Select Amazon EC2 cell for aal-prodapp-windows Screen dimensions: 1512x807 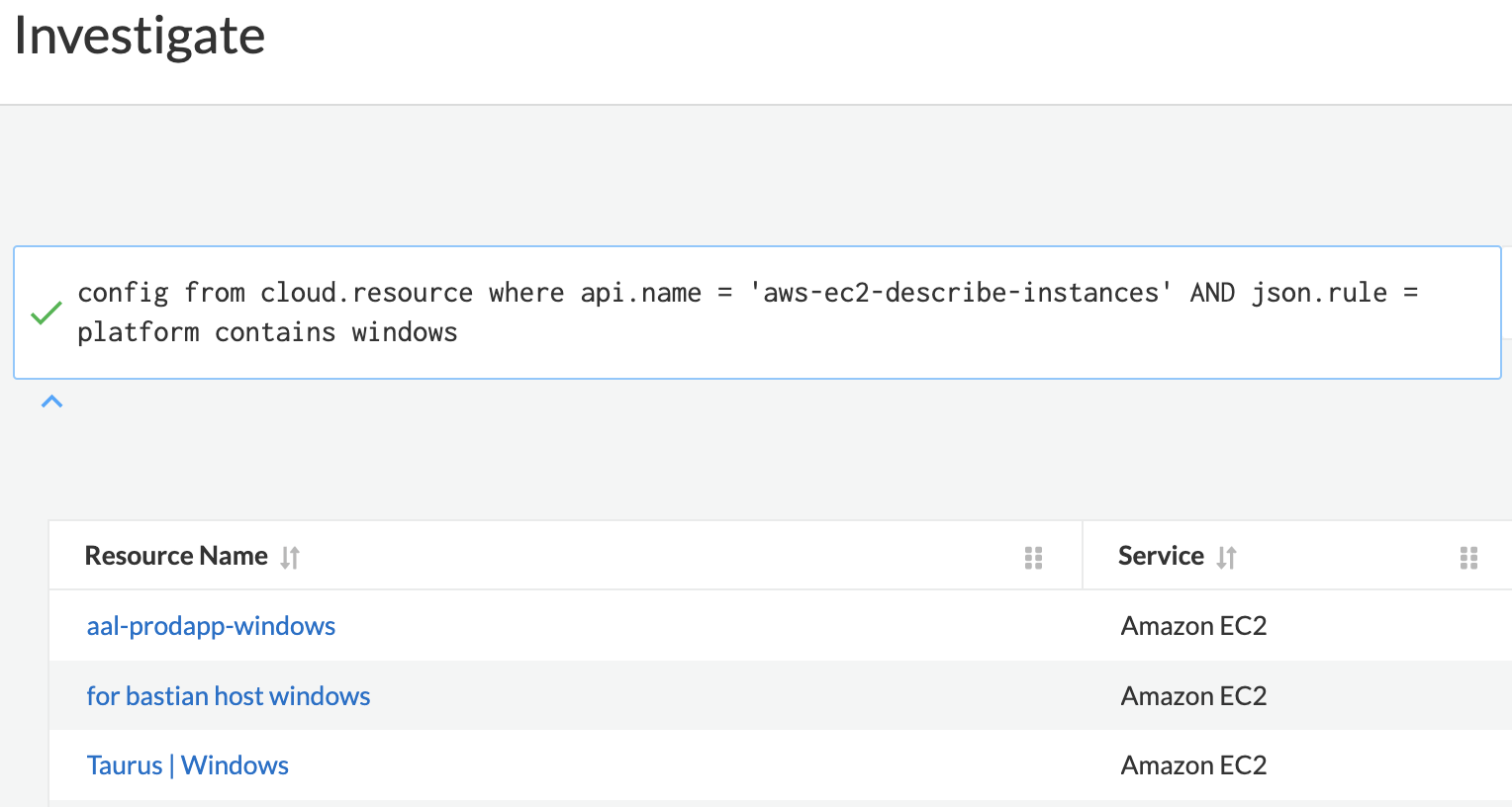(x=1193, y=626)
